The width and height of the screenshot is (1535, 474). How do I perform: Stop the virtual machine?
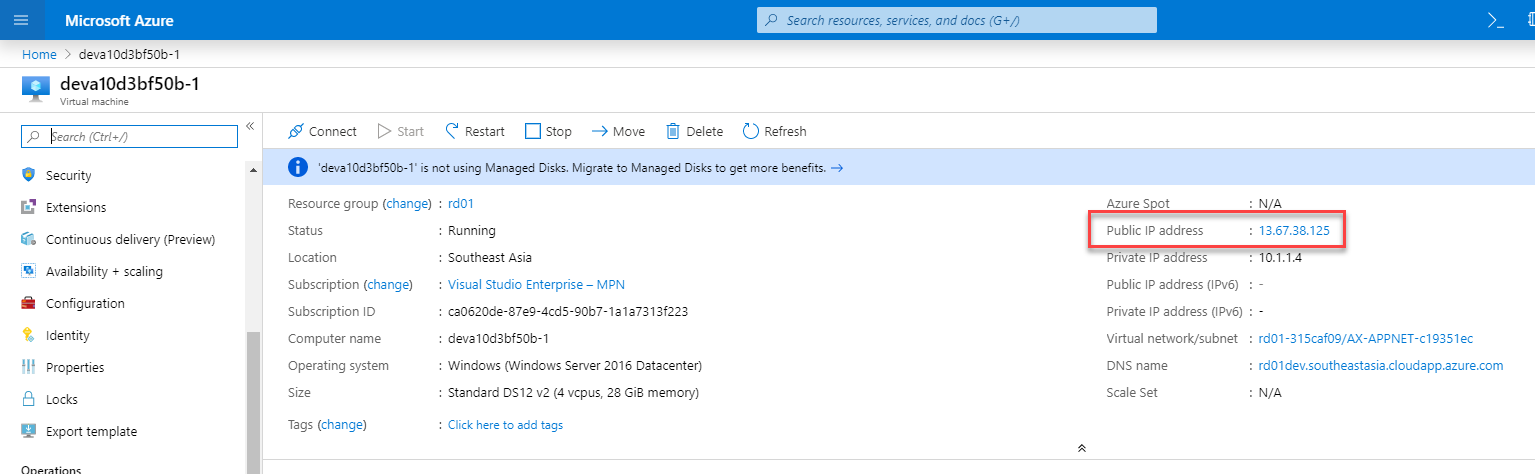548,131
